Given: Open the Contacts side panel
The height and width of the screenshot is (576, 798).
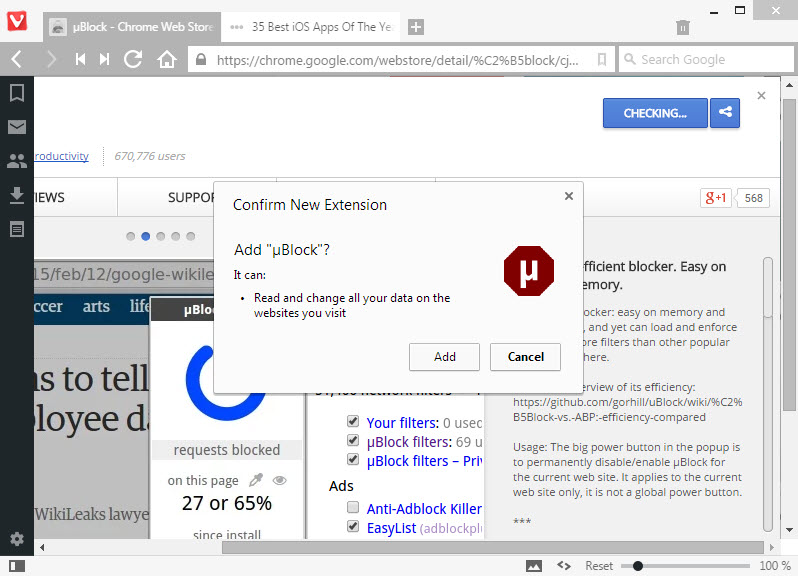Looking at the screenshot, I should tap(17, 161).
